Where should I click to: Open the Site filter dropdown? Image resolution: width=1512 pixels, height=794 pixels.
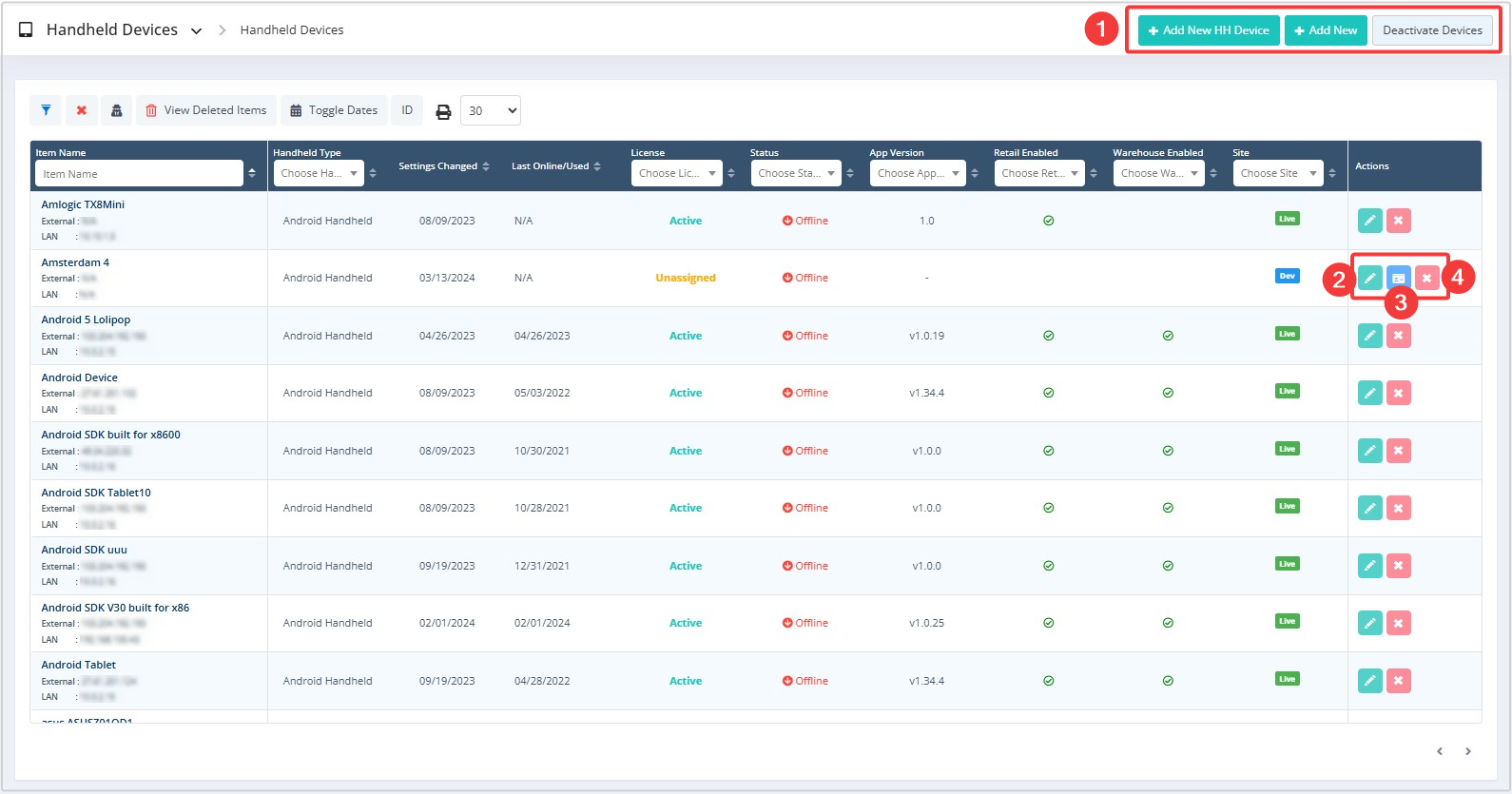(x=1278, y=173)
